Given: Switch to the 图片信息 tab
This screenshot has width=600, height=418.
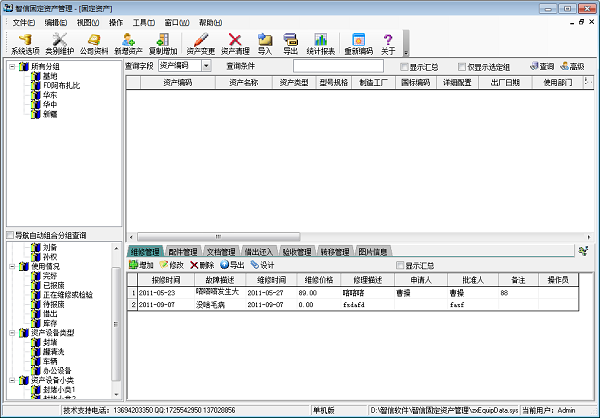Looking at the screenshot, I should (x=373, y=251).
